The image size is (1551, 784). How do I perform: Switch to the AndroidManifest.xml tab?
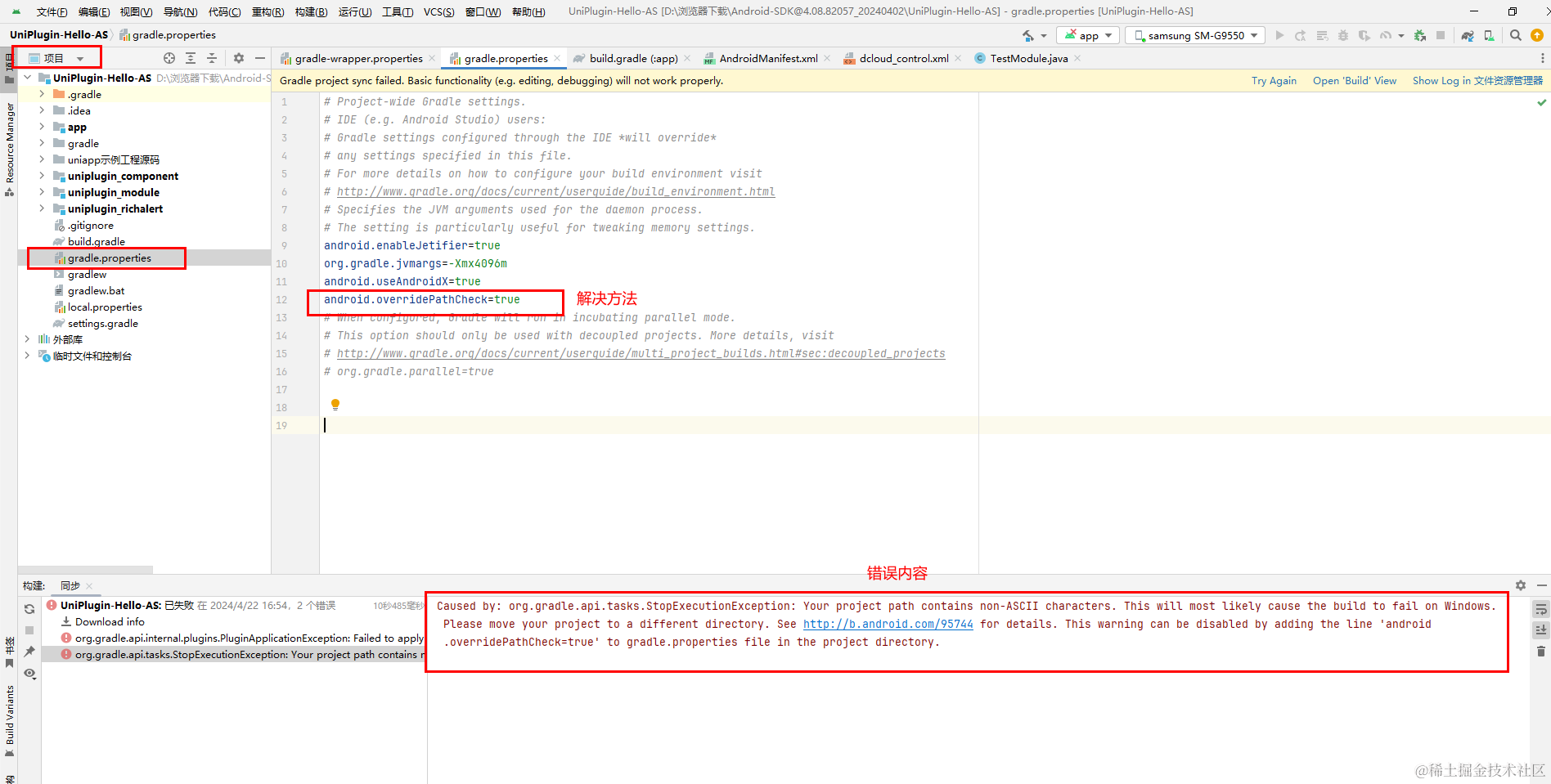tap(769, 58)
